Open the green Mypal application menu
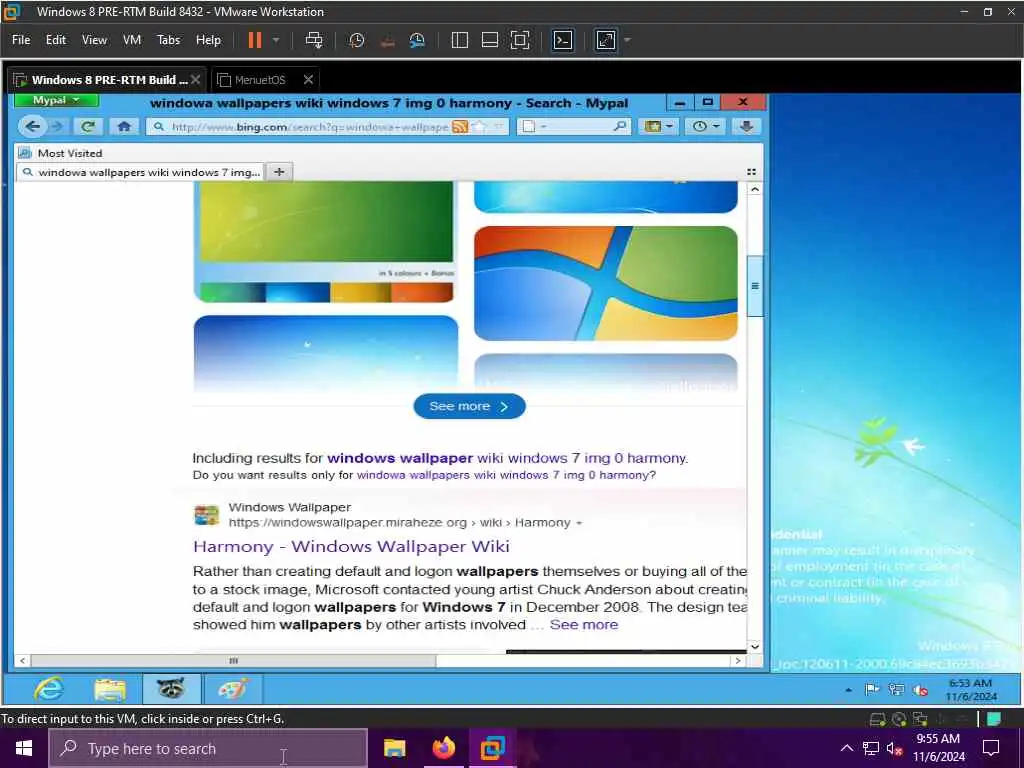This screenshot has height=768, width=1024. click(x=56, y=100)
